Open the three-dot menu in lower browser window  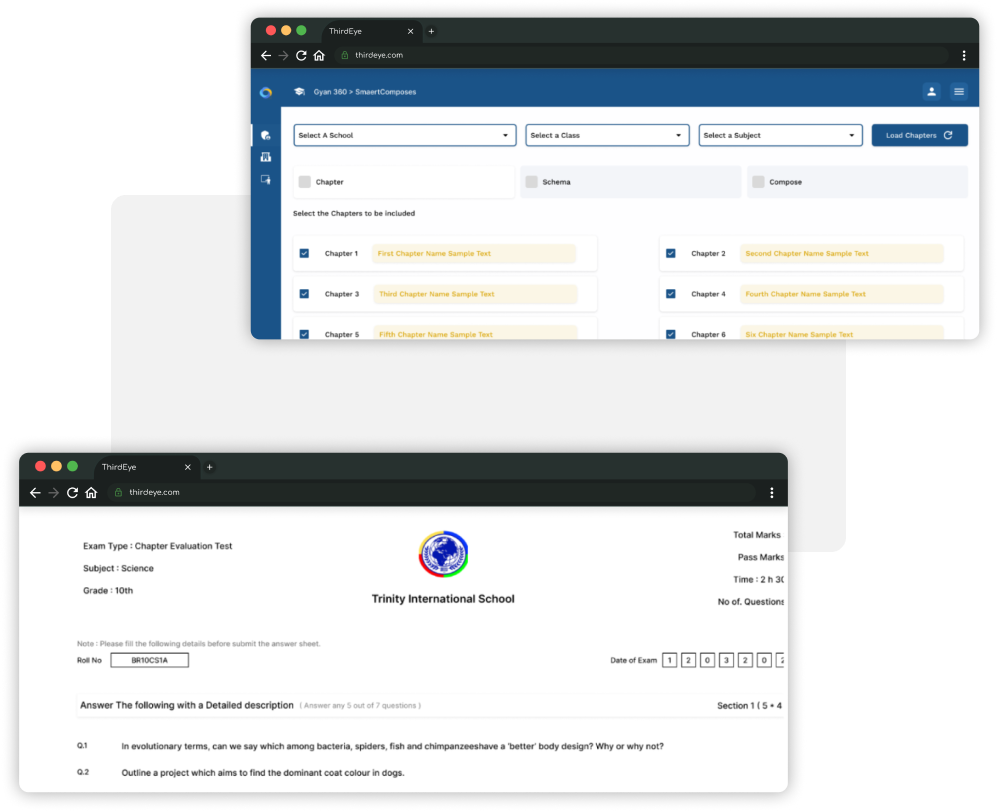pyautogui.click(x=772, y=493)
